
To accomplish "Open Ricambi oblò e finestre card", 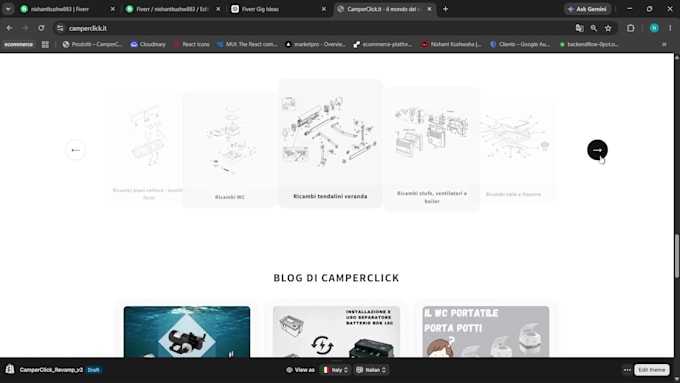I will coord(519,149).
